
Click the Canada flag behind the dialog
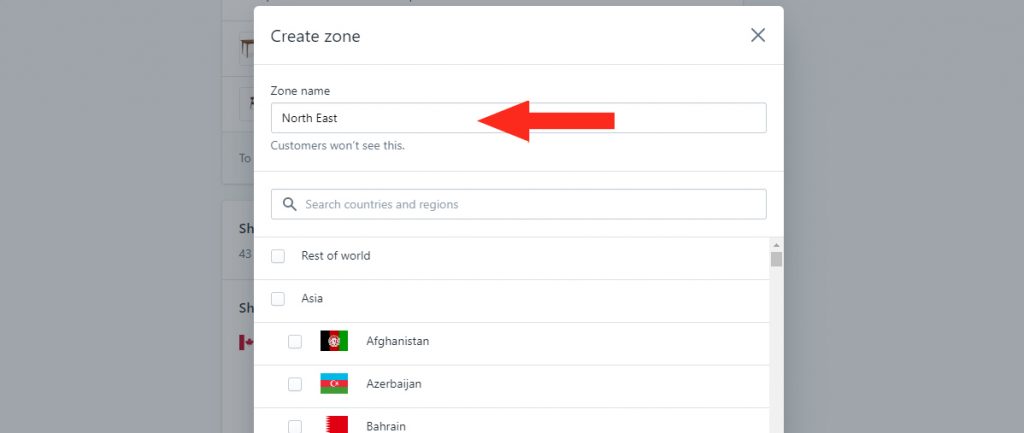pos(246,342)
